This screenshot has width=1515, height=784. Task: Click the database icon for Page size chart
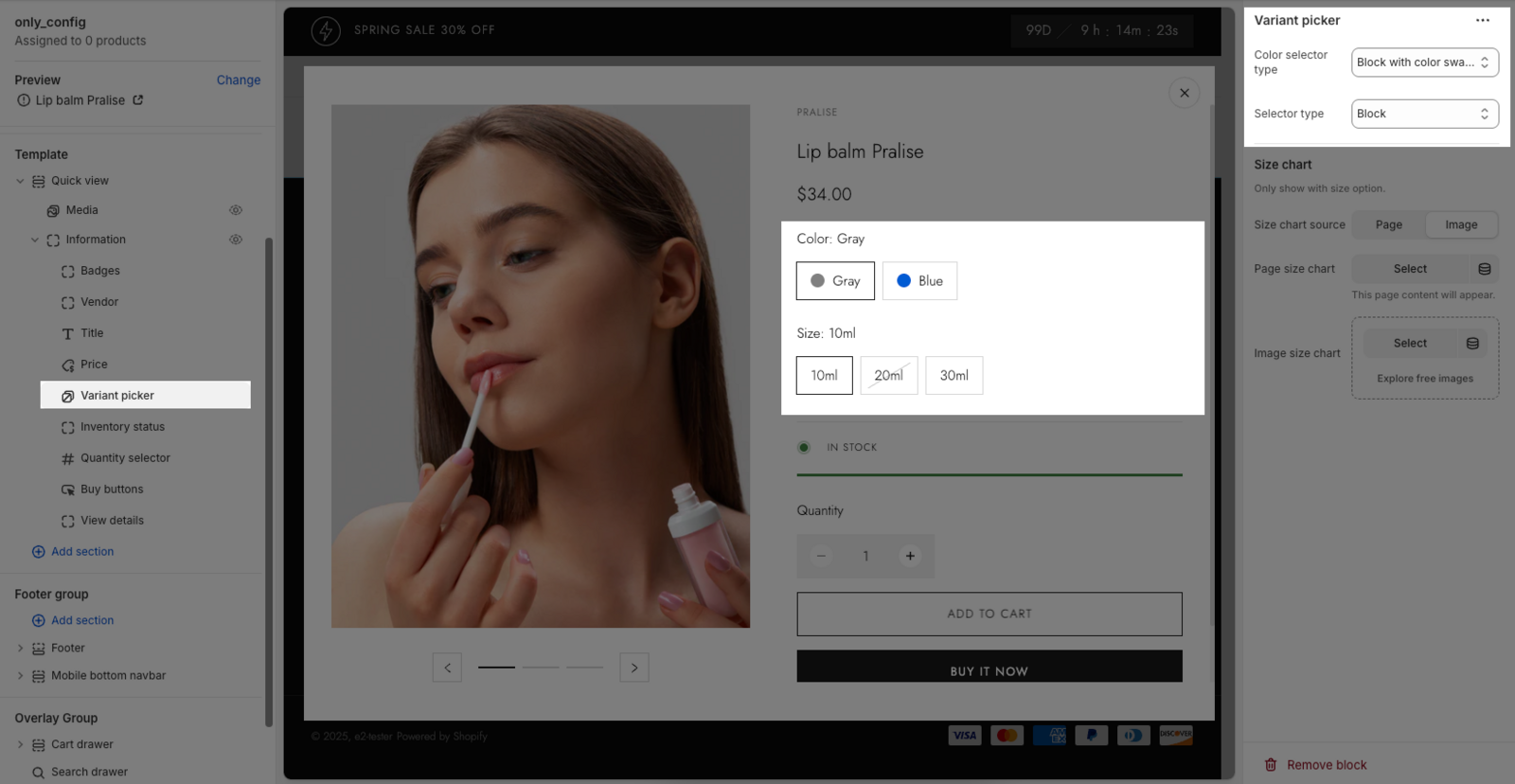tap(1484, 269)
